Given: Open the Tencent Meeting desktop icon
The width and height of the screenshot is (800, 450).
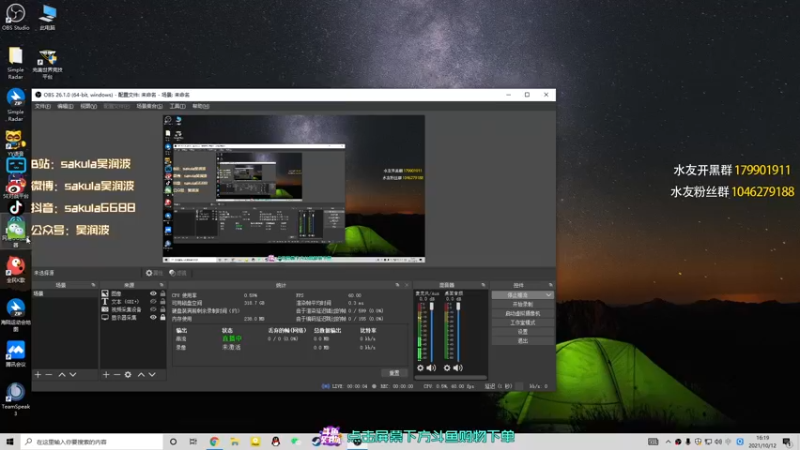Looking at the screenshot, I should [15, 354].
